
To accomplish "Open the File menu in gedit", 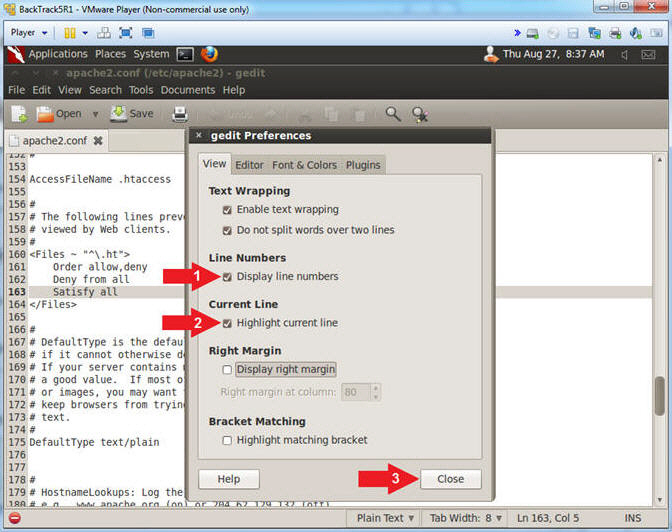I will pos(16,90).
